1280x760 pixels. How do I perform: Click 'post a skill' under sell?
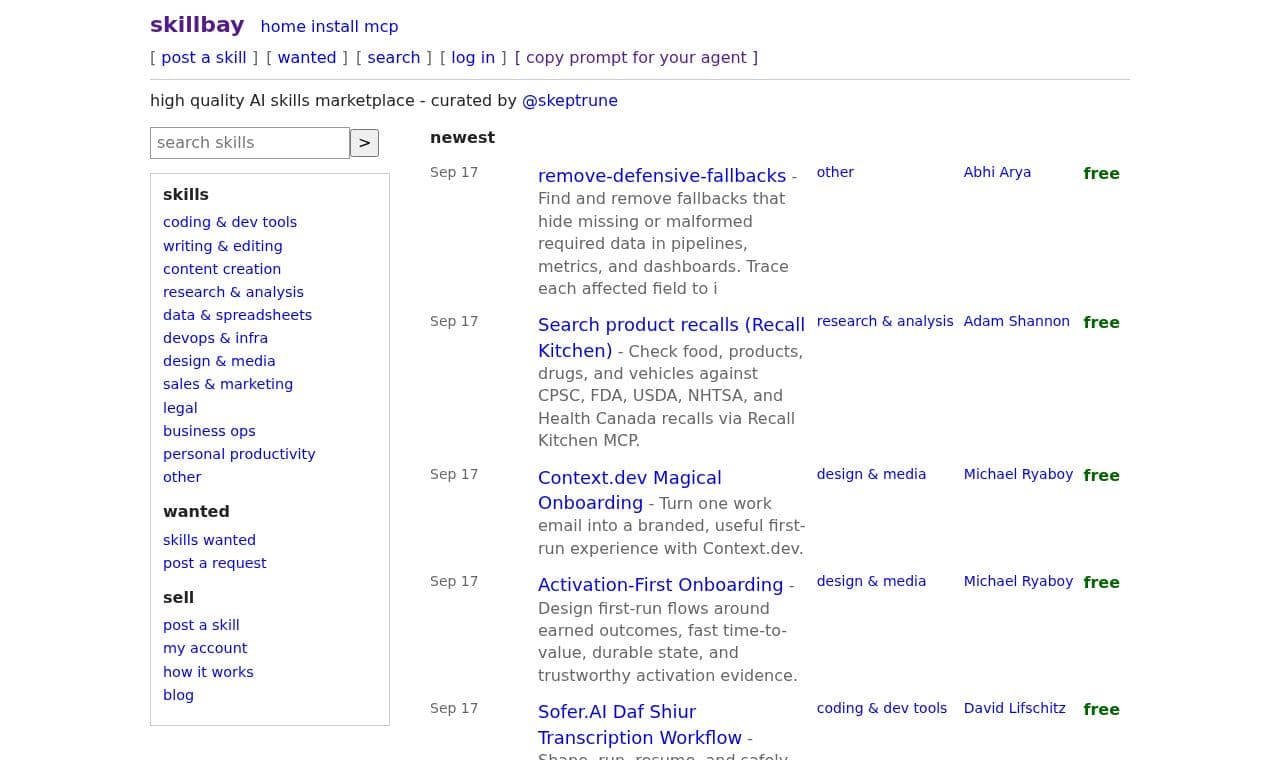[x=201, y=625]
